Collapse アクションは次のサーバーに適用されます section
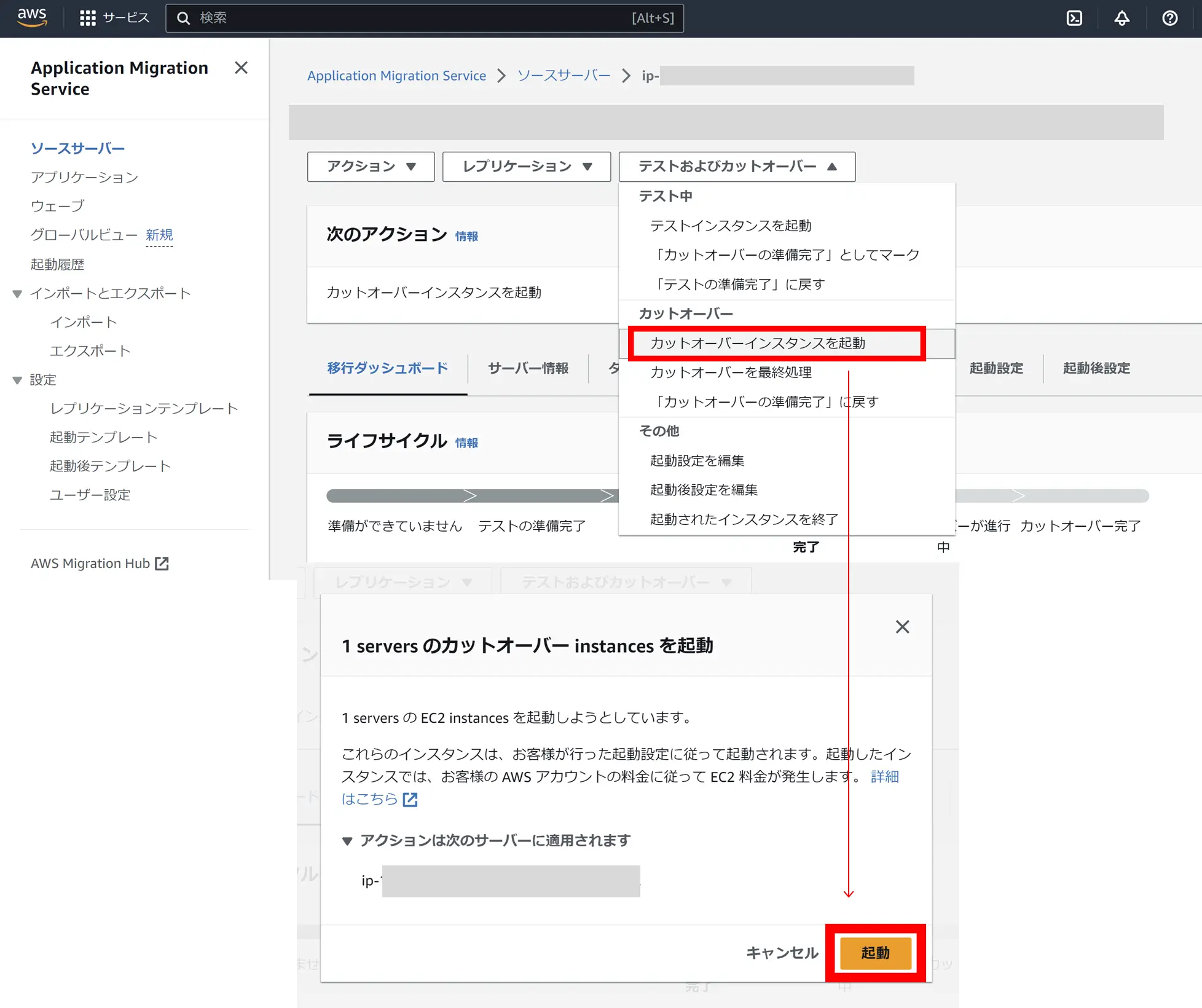The height and width of the screenshot is (1008, 1202). coord(486,840)
